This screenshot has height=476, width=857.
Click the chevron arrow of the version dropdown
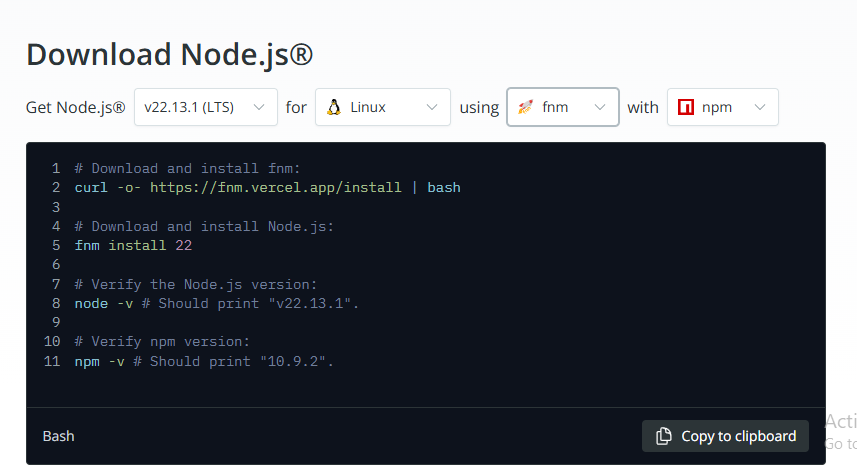click(259, 107)
